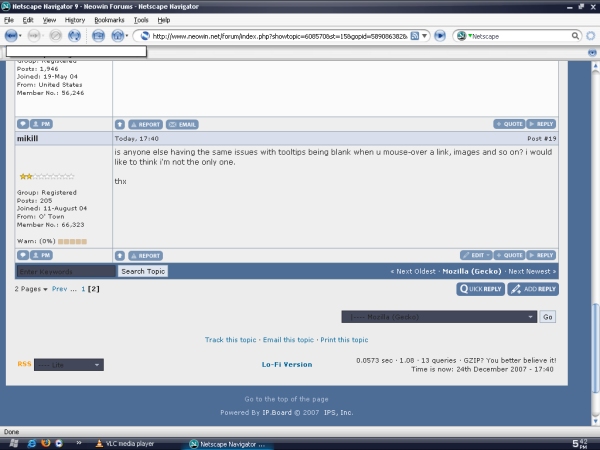Jump to top arrow beside EMAIL button
The image size is (600, 450).
tap(120, 124)
